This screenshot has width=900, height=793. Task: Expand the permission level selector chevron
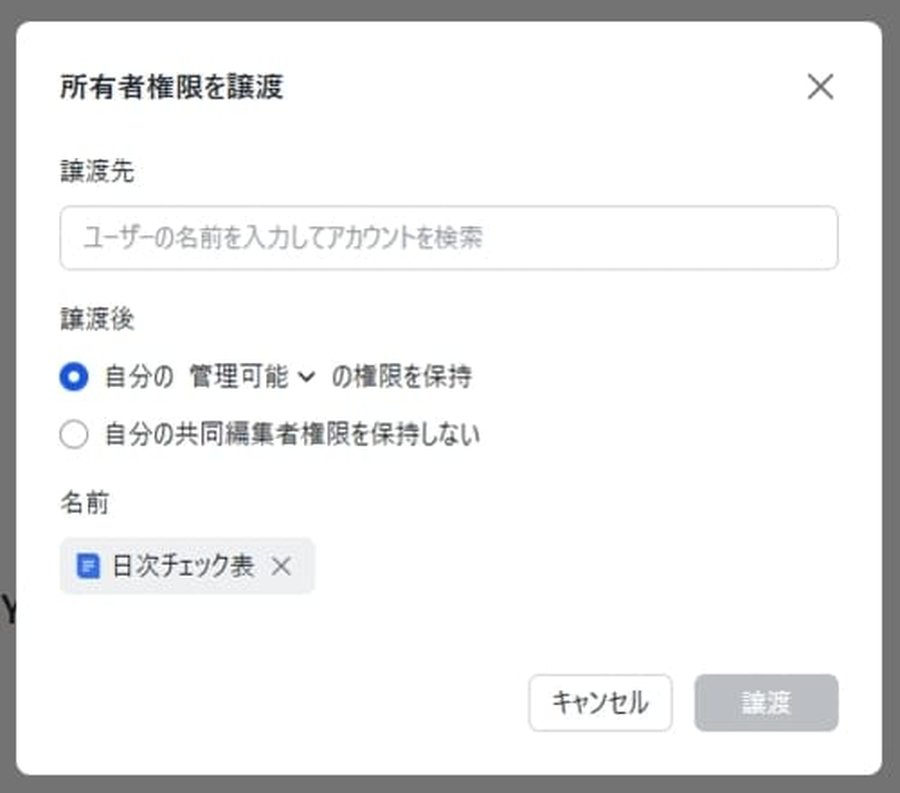[x=307, y=377]
